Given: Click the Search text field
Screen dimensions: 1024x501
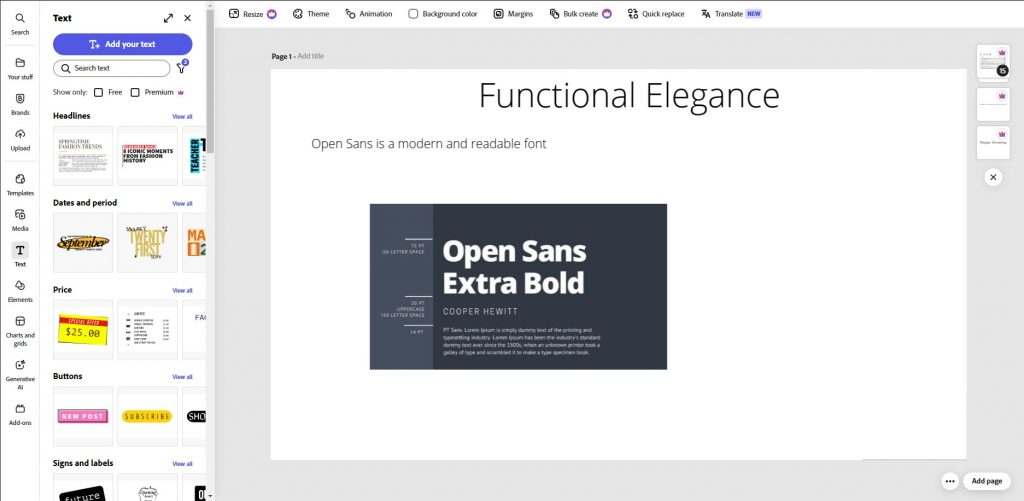Looking at the screenshot, I should 112,68.
